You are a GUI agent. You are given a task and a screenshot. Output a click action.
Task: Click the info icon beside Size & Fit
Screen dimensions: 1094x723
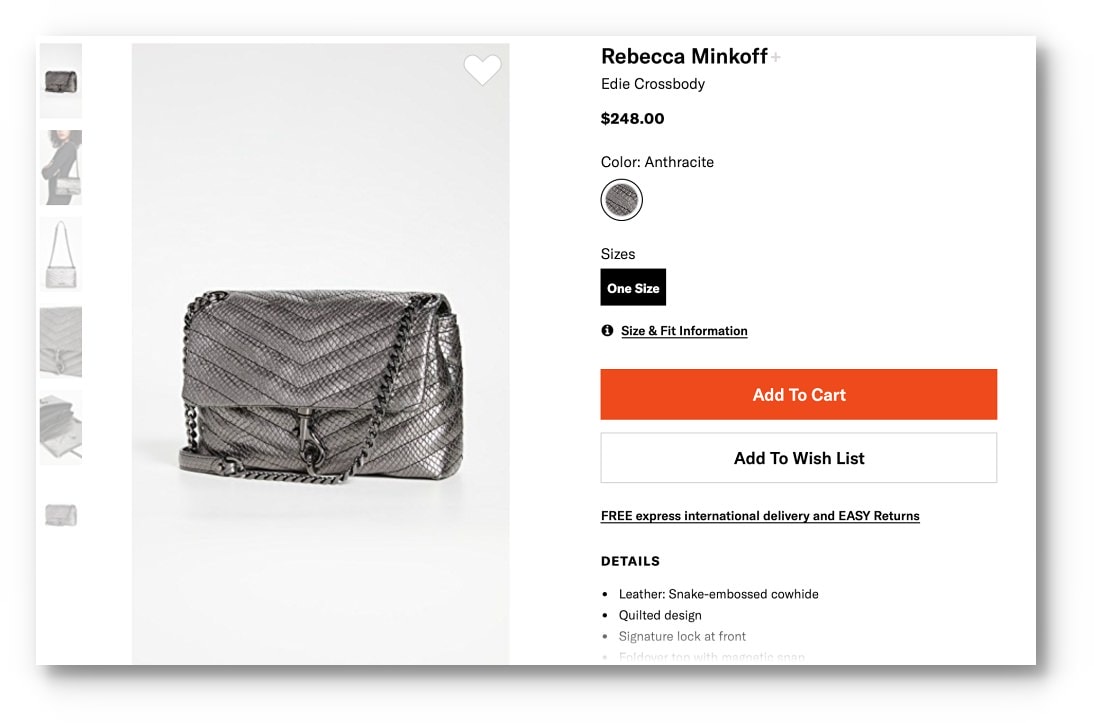(607, 330)
